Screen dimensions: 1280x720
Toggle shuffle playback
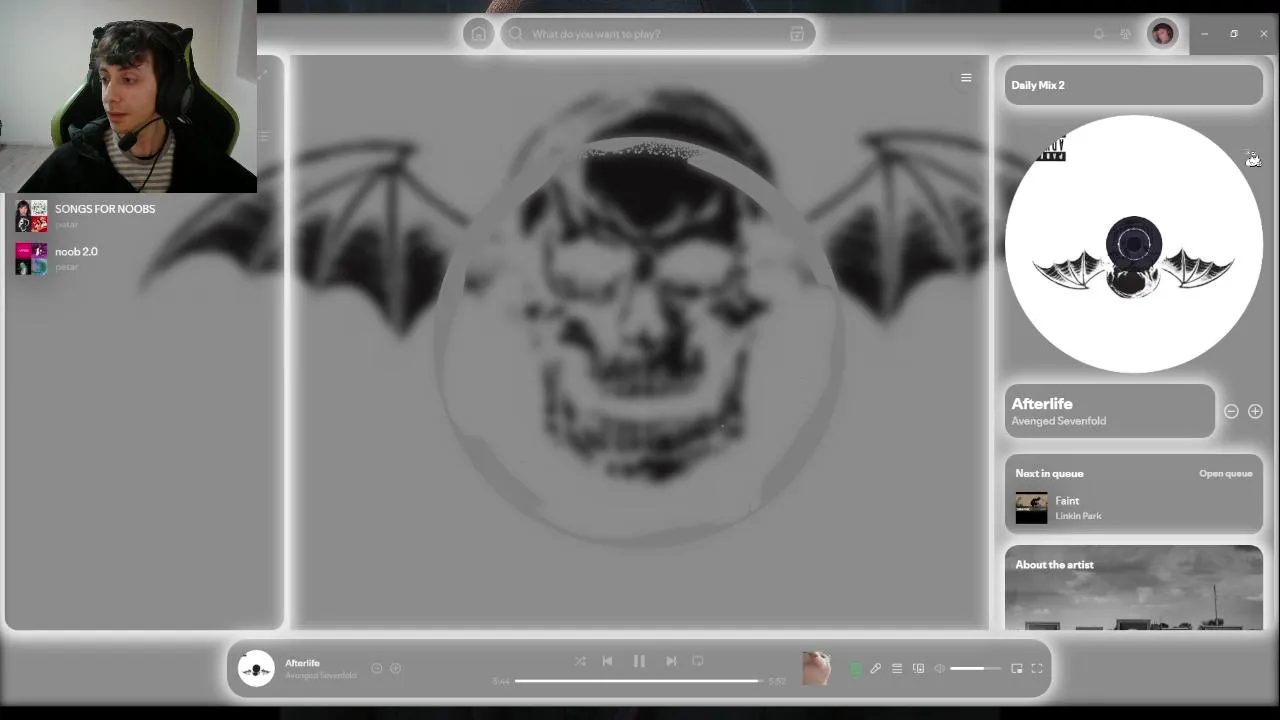coord(580,661)
